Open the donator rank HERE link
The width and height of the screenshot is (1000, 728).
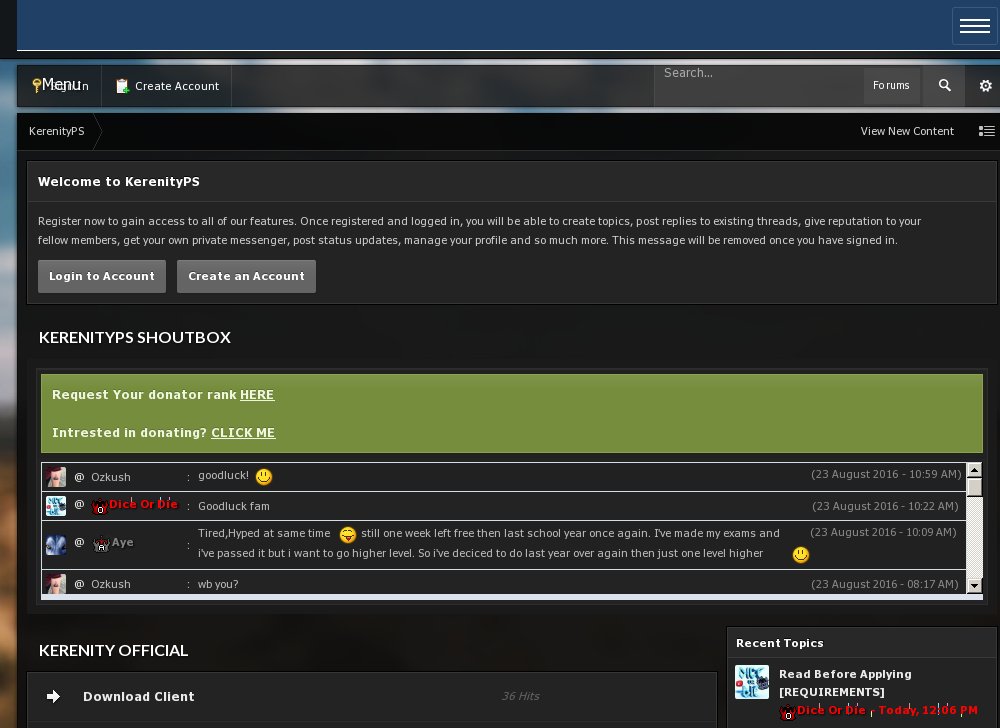(x=257, y=395)
